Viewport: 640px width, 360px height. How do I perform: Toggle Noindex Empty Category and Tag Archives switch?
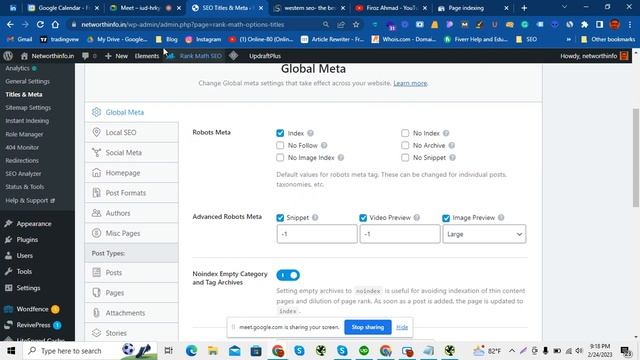pos(288,275)
